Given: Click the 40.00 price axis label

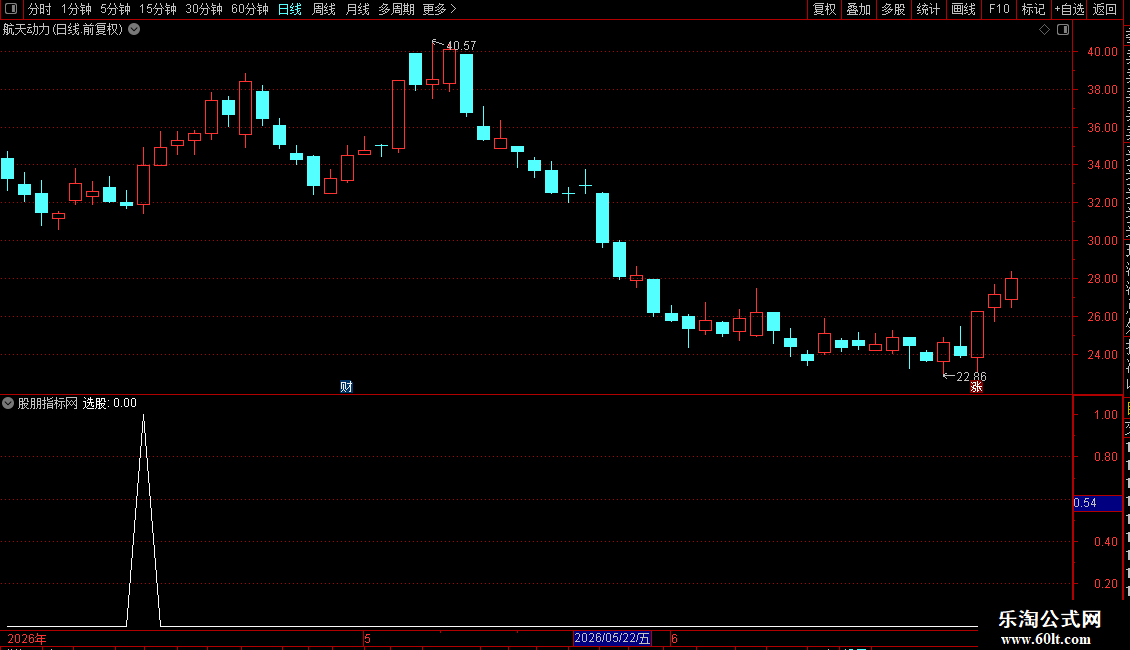Looking at the screenshot, I should (x=1102, y=52).
